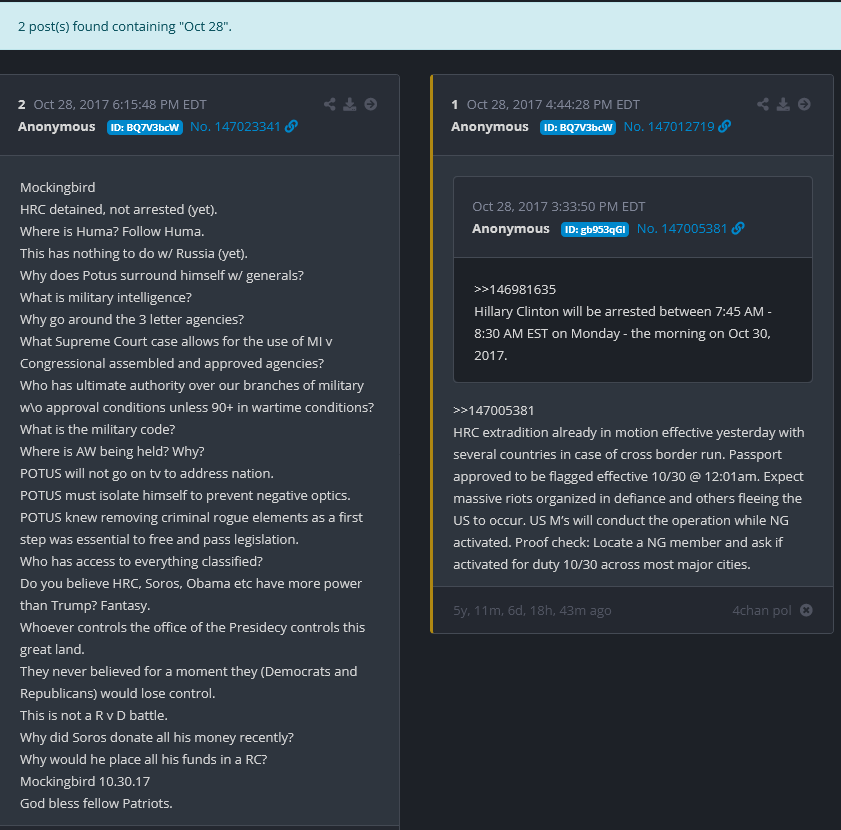The height and width of the screenshot is (830, 841).
Task: Click the share icon on post 2
Action: [x=330, y=104]
